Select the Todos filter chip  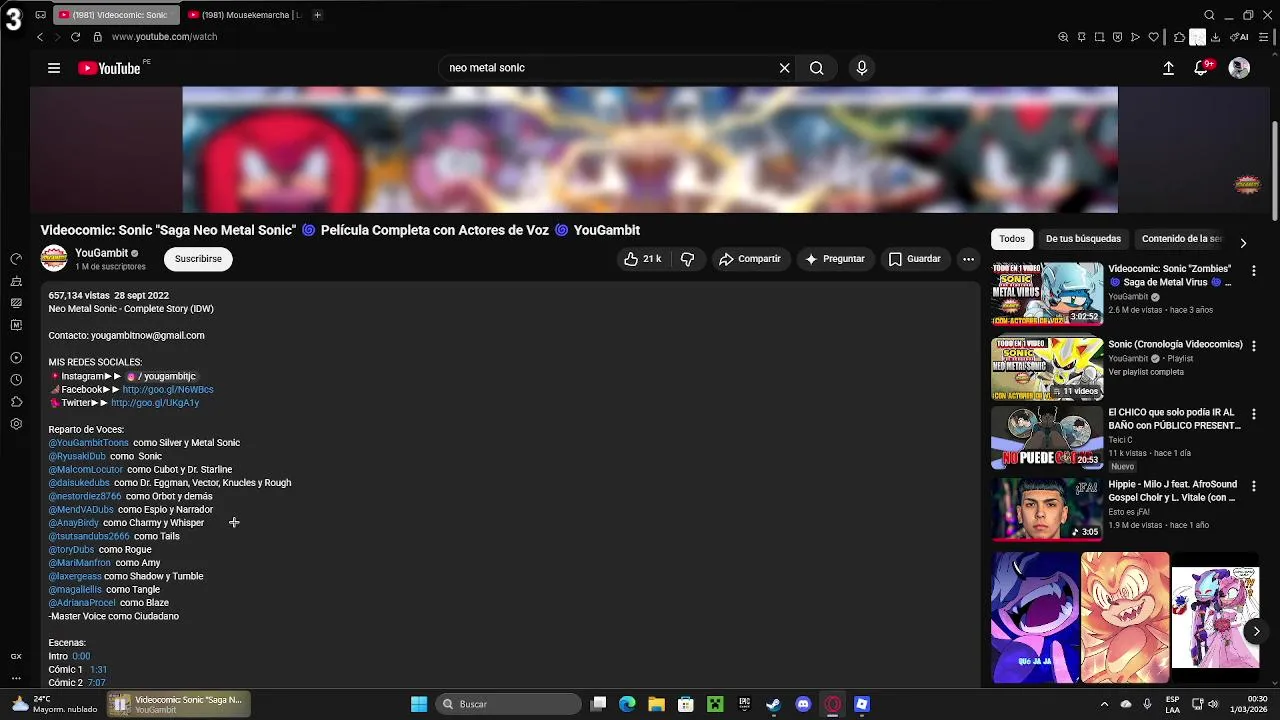point(1012,239)
